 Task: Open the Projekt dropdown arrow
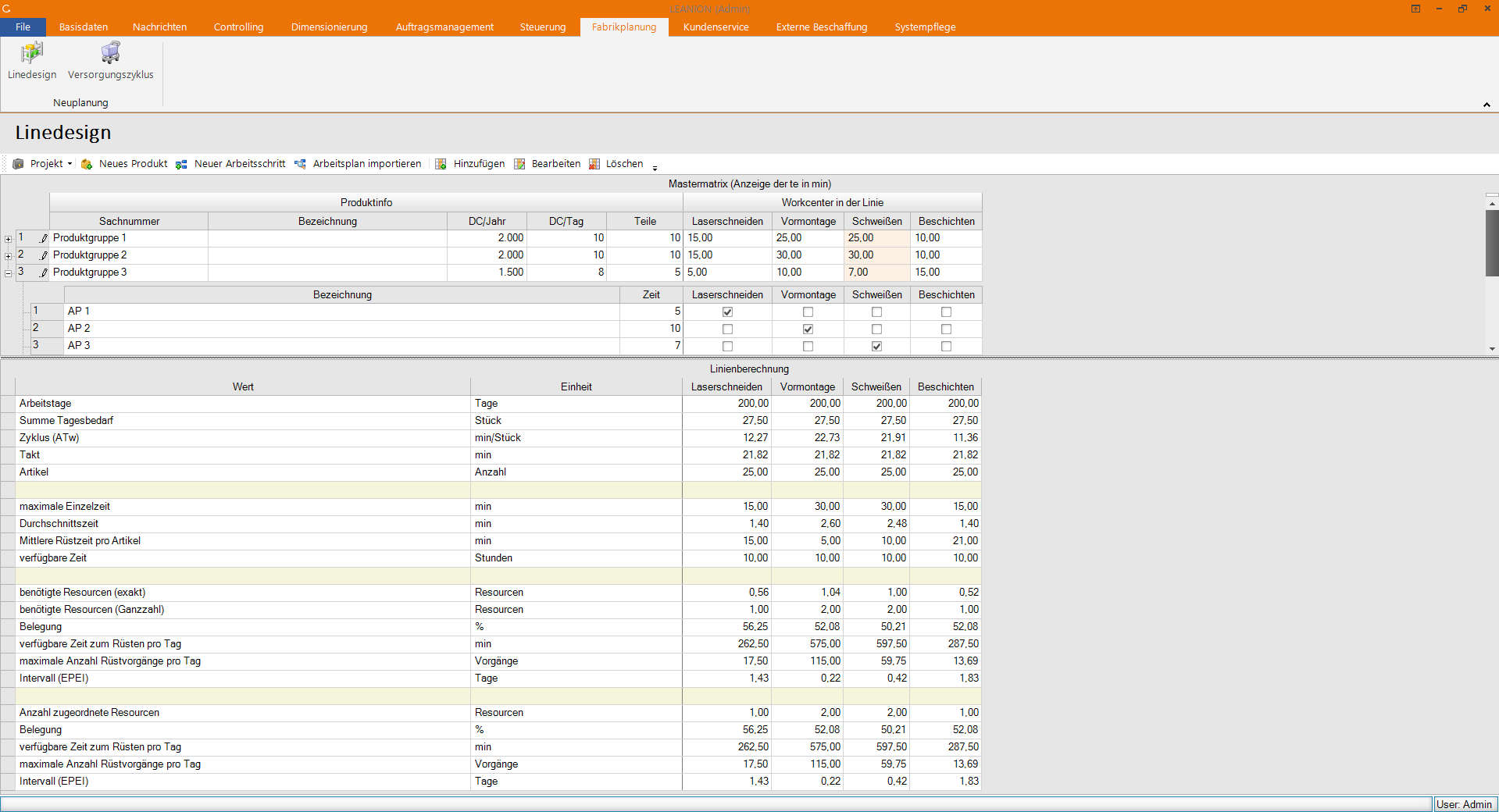tap(70, 164)
